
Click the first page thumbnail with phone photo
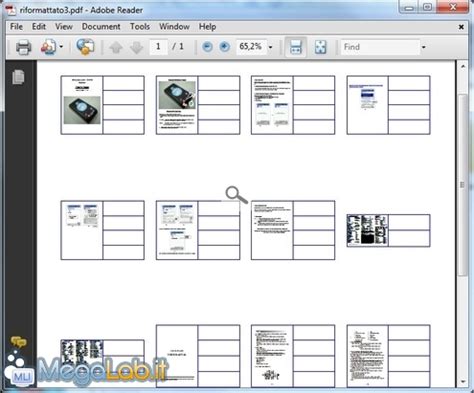pyautogui.click(x=102, y=105)
